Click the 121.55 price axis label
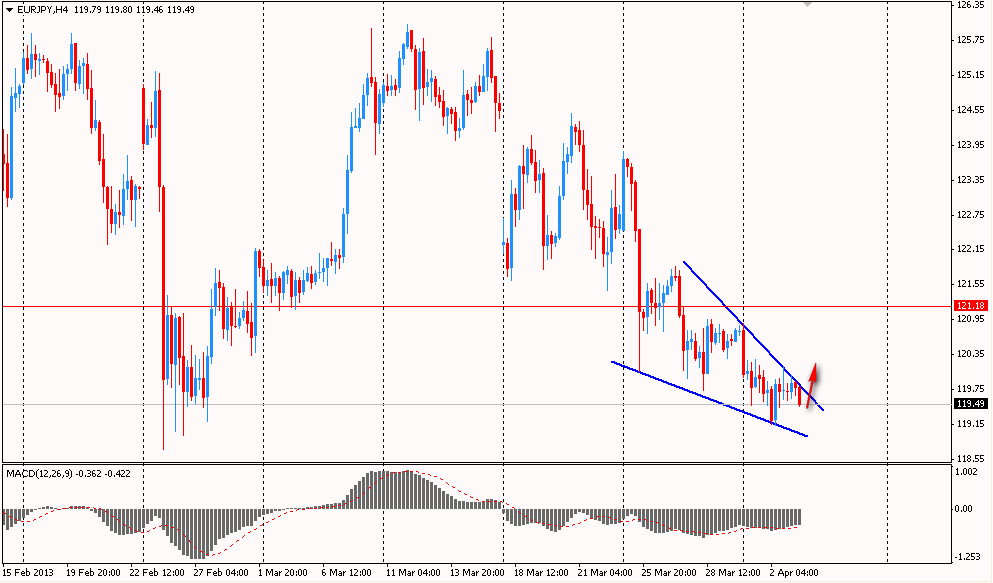Screen dimensions: 993x583 971,284
